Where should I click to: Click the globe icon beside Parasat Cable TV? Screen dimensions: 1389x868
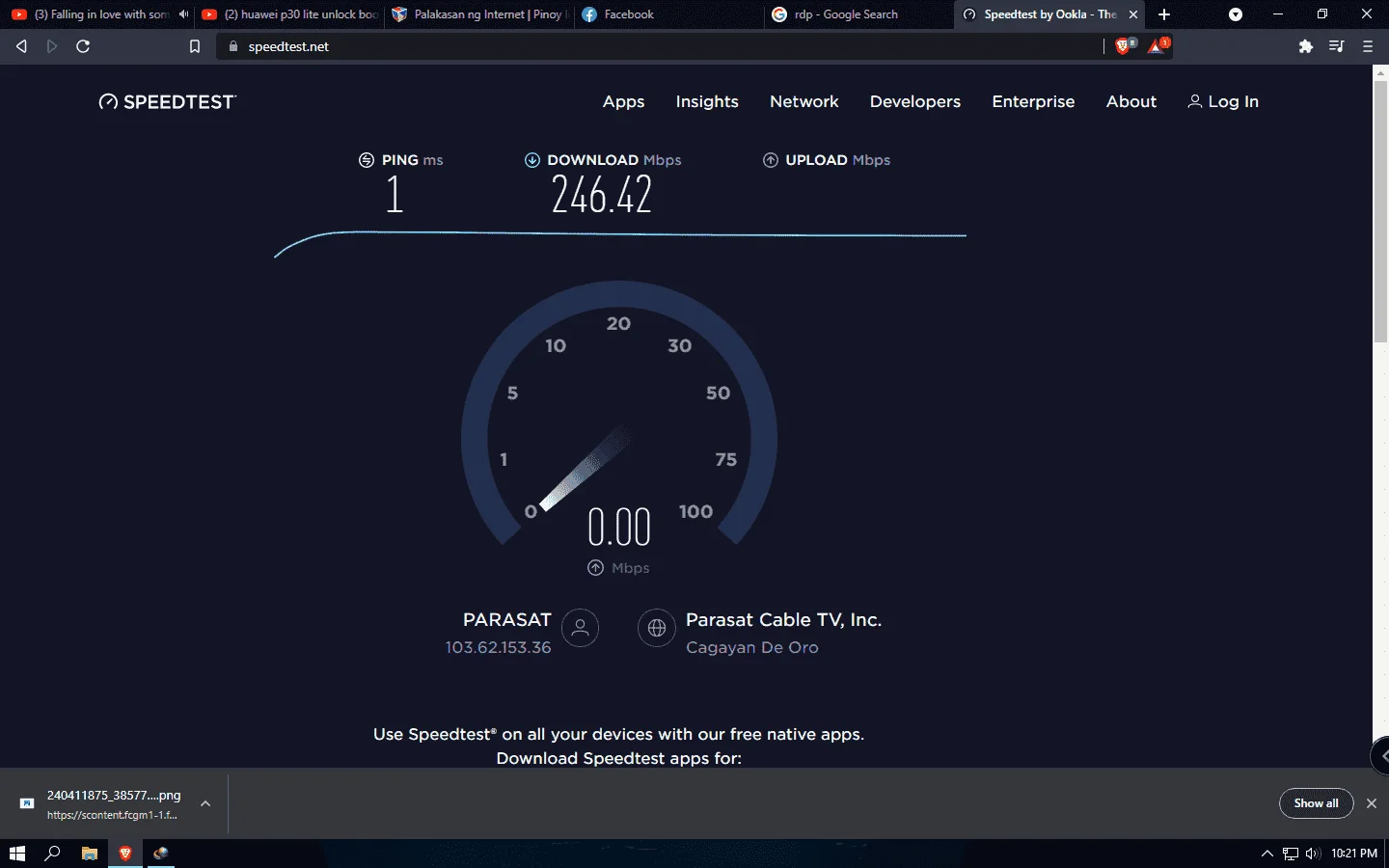[x=657, y=629]
